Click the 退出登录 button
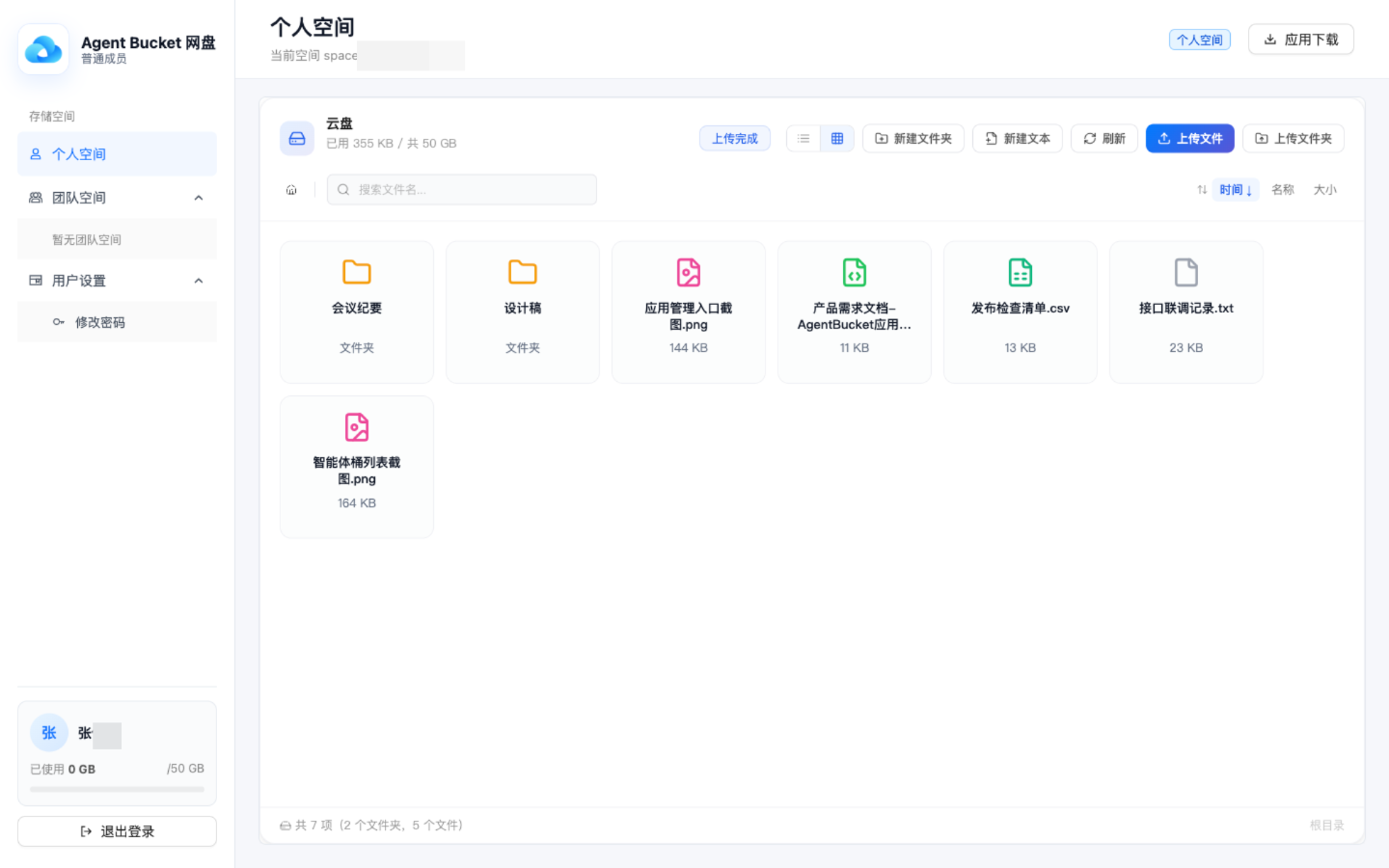 coord(117,831)
